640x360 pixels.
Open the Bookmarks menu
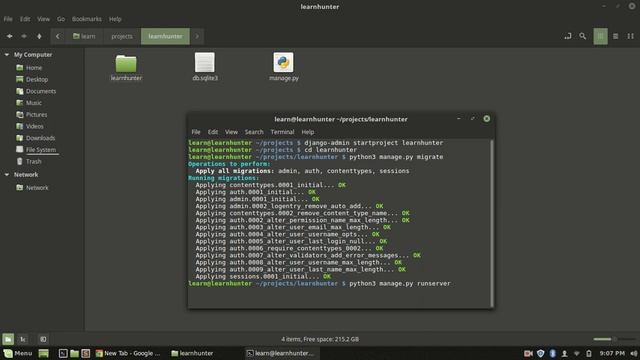pos(87,19)
